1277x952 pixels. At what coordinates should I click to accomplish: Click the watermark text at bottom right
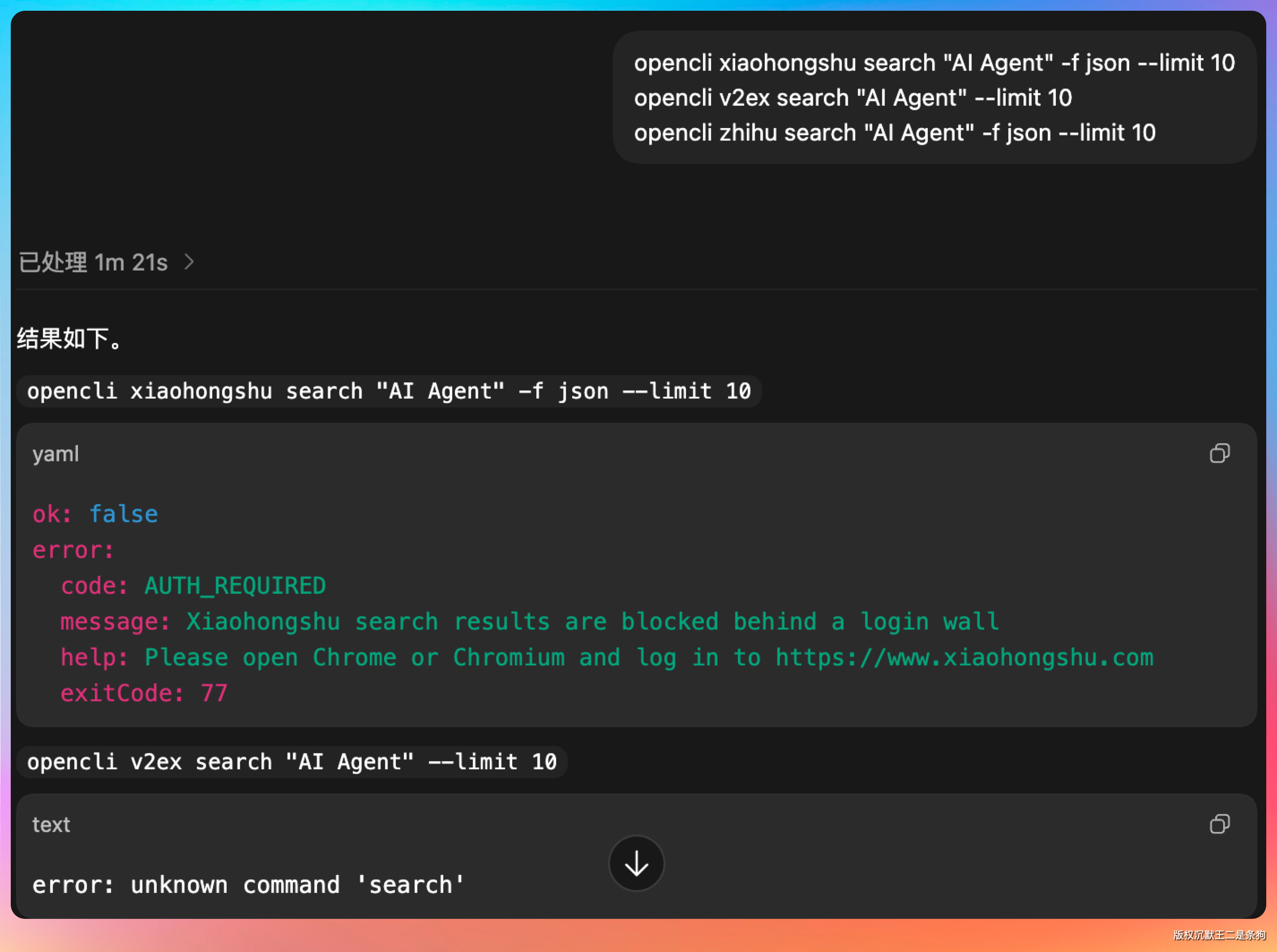coord(1219,935)
